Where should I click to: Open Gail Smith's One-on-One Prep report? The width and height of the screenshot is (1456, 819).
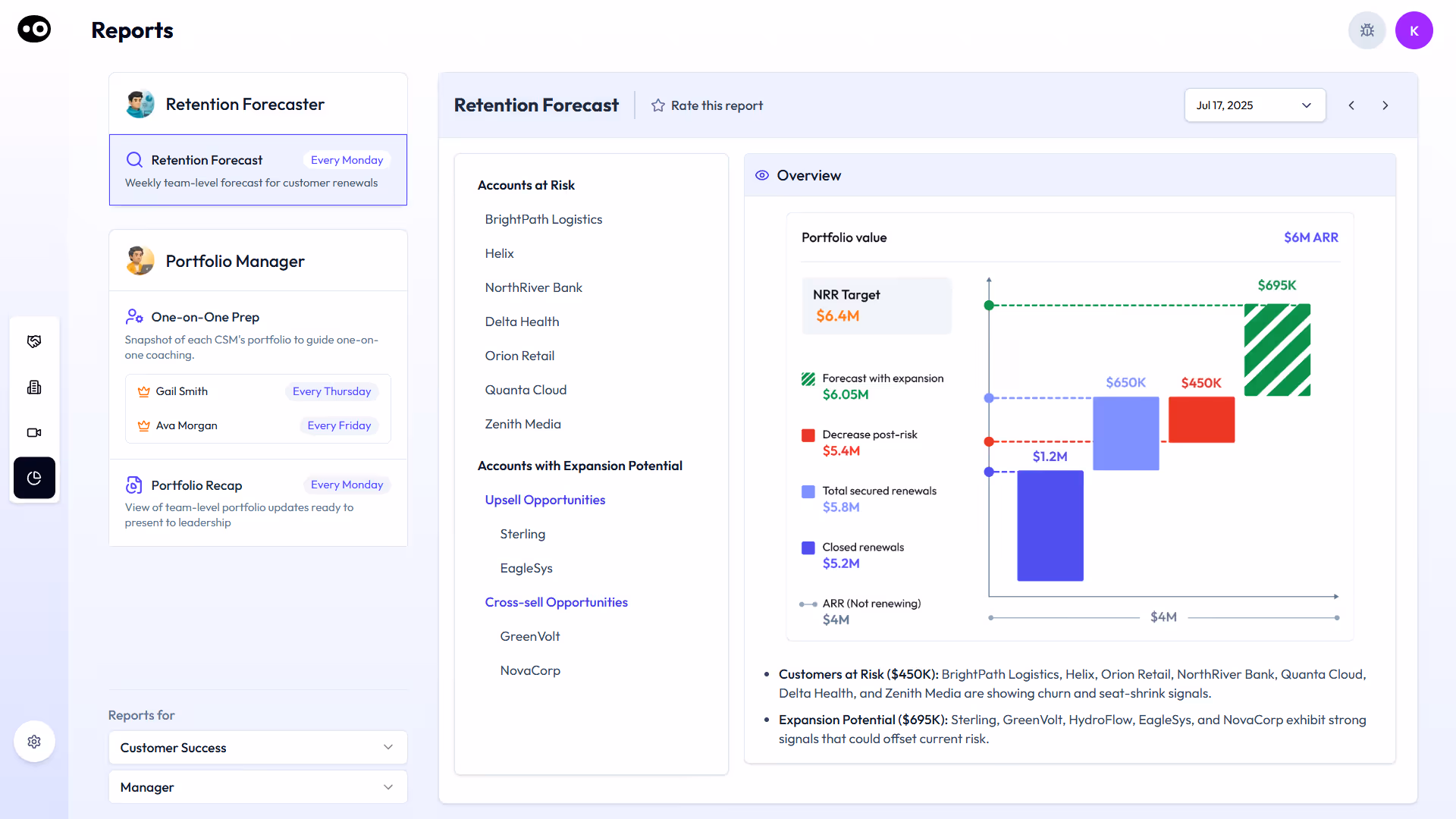181,391
